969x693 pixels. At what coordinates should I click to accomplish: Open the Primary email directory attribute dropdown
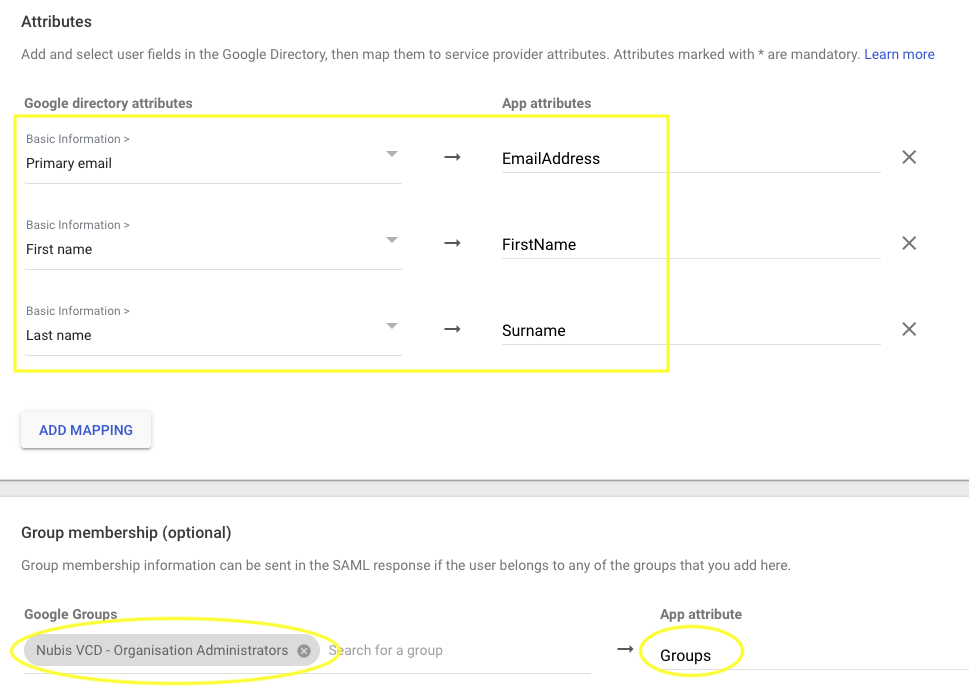click(392, 154)
